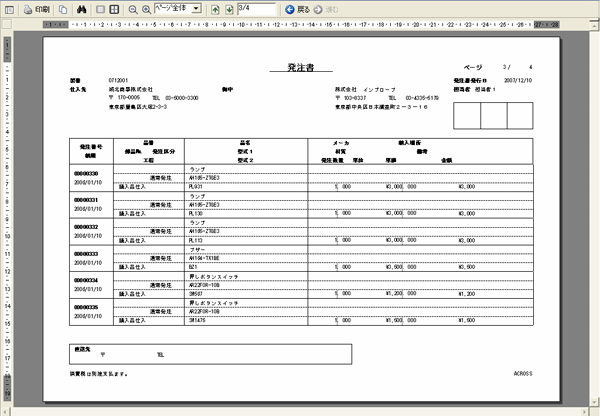The width and height of the screenshot is (600, 416).
Task: Click order number 00000331
Action: tap(86, 200)
